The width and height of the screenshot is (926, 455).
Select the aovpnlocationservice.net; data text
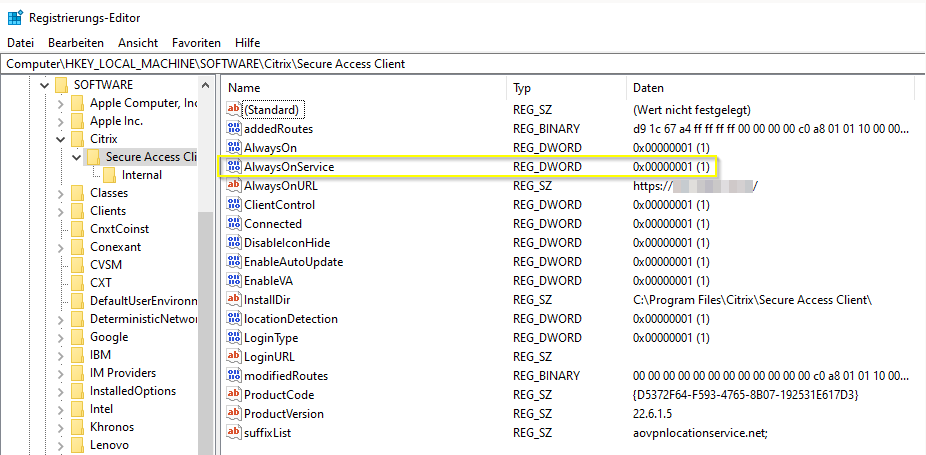coord(700,433)
